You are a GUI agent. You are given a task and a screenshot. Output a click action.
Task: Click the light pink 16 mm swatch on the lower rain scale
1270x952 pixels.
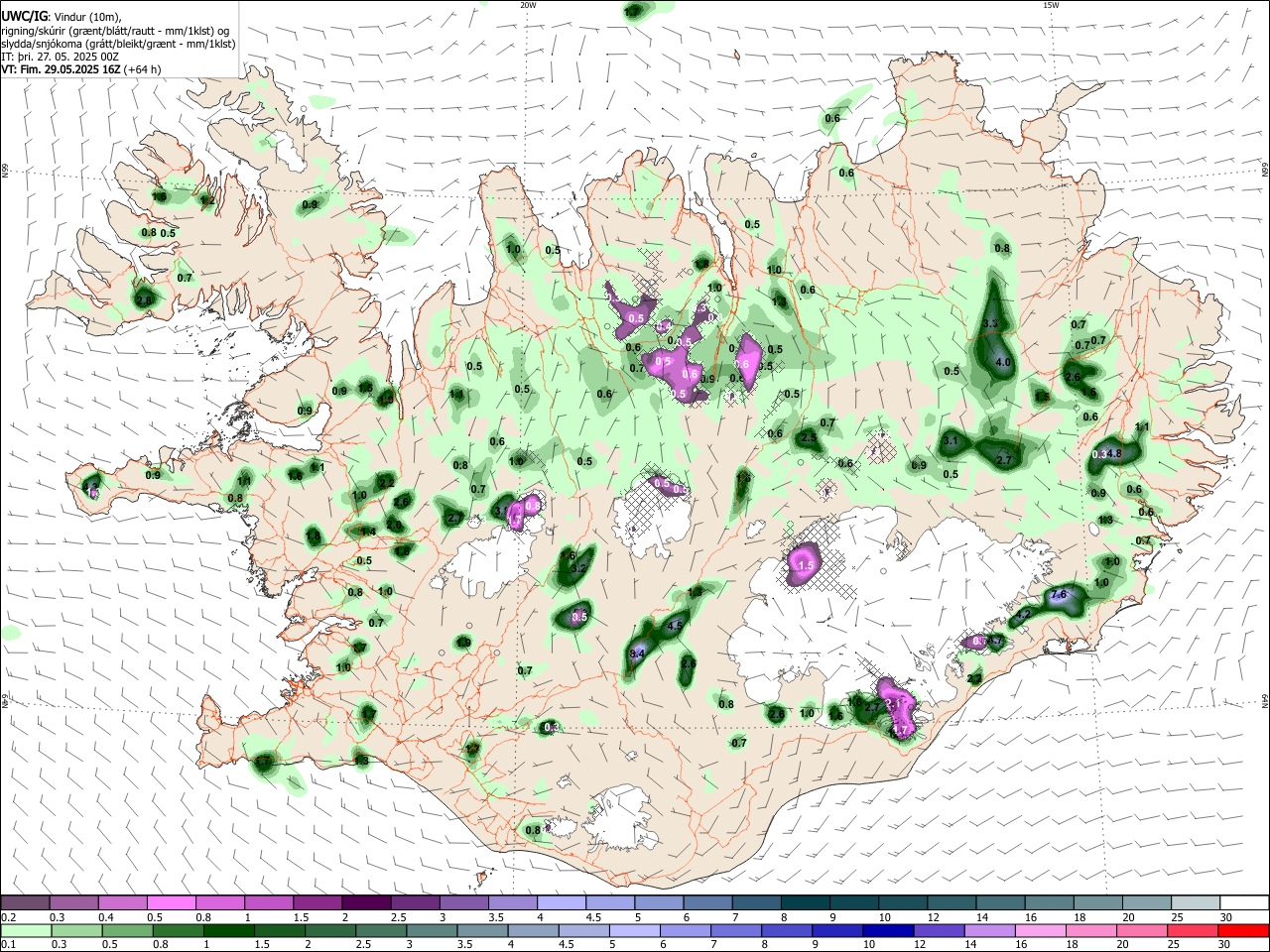(x=1040, y=931)
